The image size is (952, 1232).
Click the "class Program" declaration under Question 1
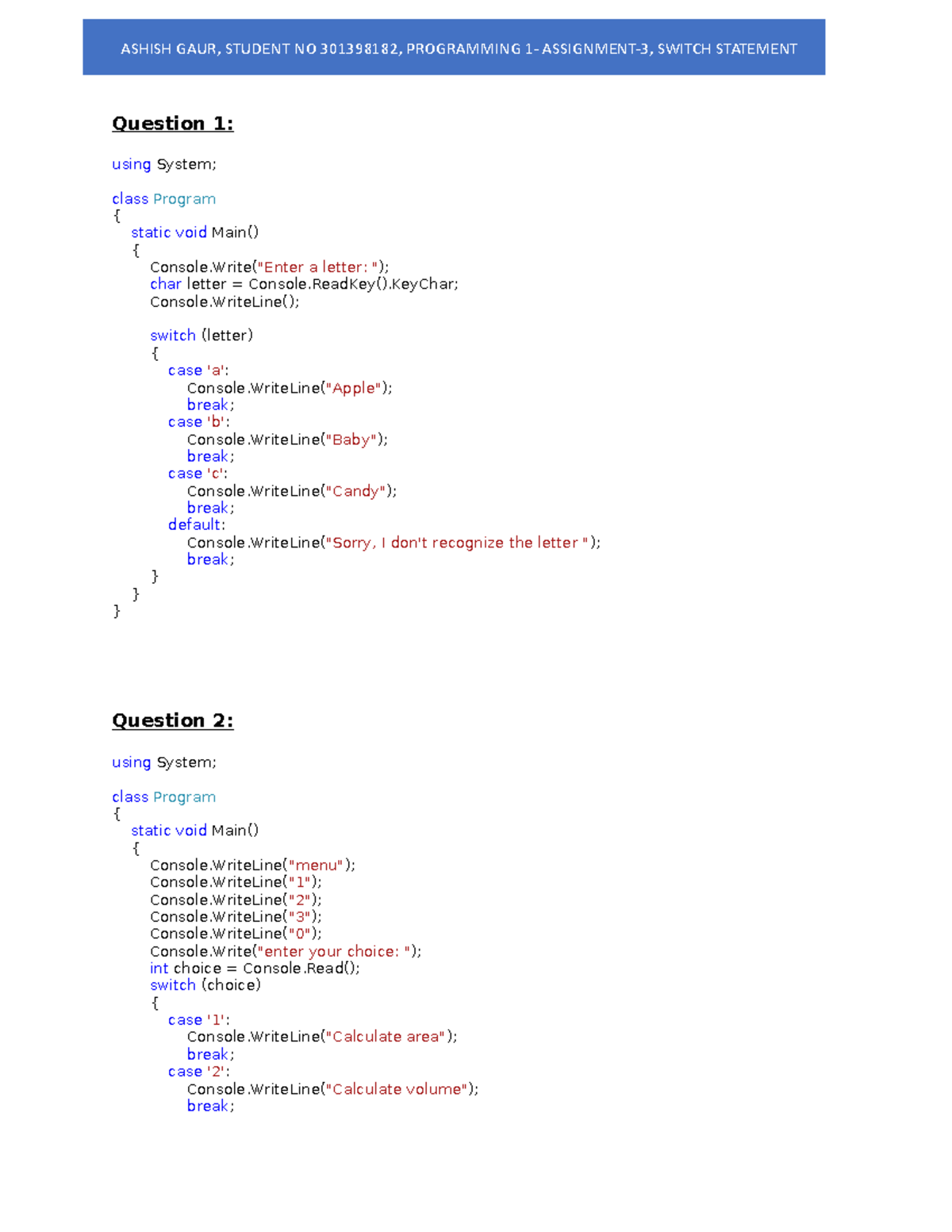tap(163, 198)
